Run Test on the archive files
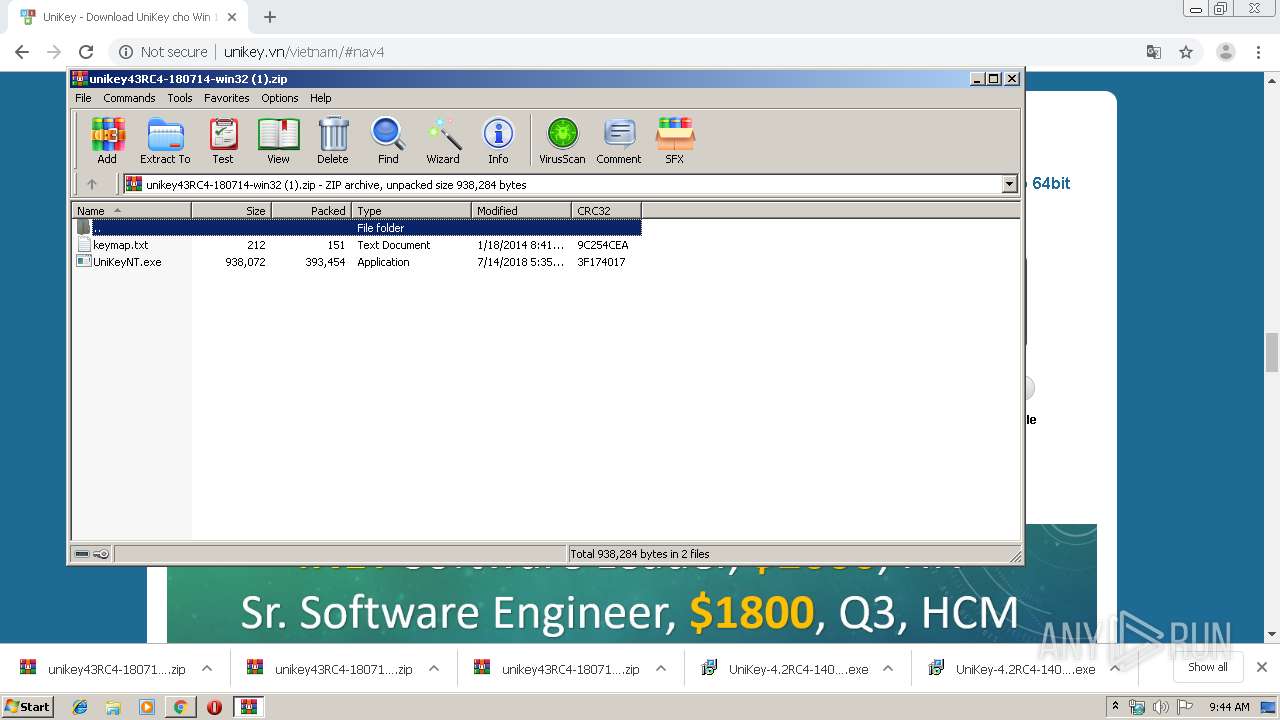This screenshot has width=1280, height=720. [222, 140]
